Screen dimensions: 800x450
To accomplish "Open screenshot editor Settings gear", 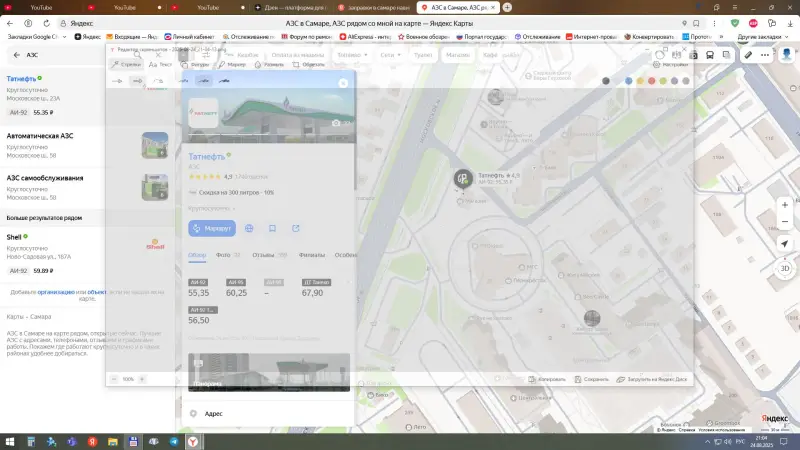I will [x=671, y=65].
